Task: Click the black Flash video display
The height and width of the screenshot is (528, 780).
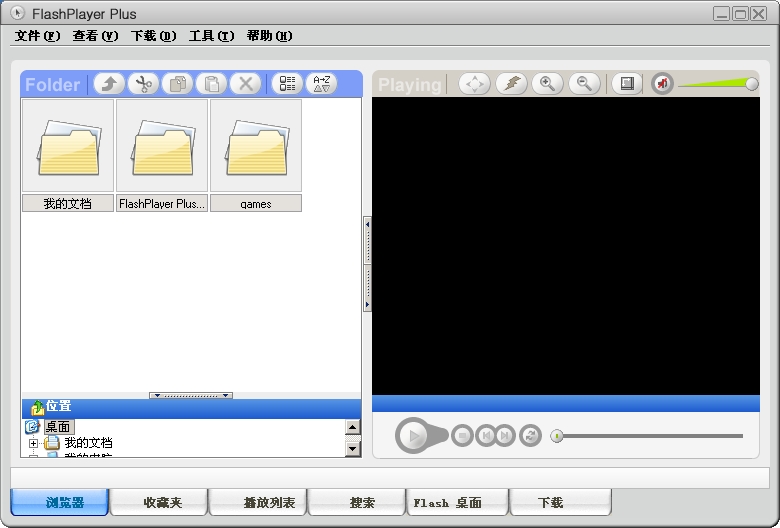Action: coord(566,246)
